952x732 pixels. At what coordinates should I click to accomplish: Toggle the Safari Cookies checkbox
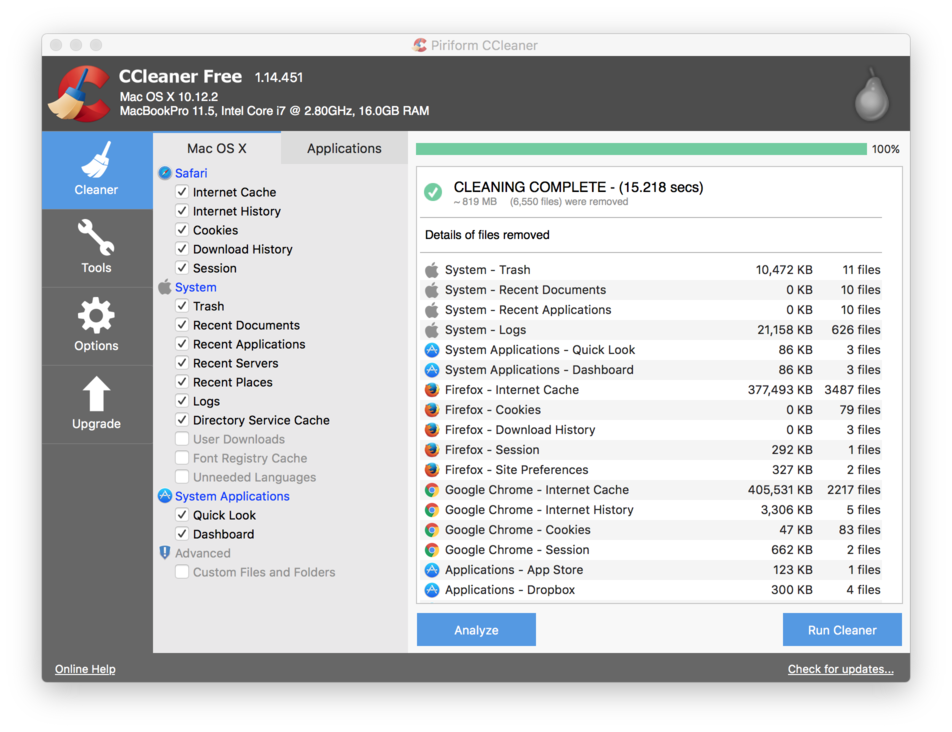[182, 230]
